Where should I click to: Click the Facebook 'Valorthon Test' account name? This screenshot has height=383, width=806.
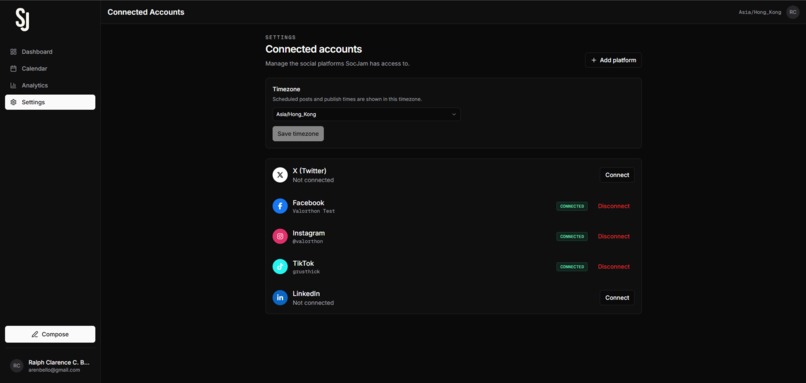coord(314,211)
